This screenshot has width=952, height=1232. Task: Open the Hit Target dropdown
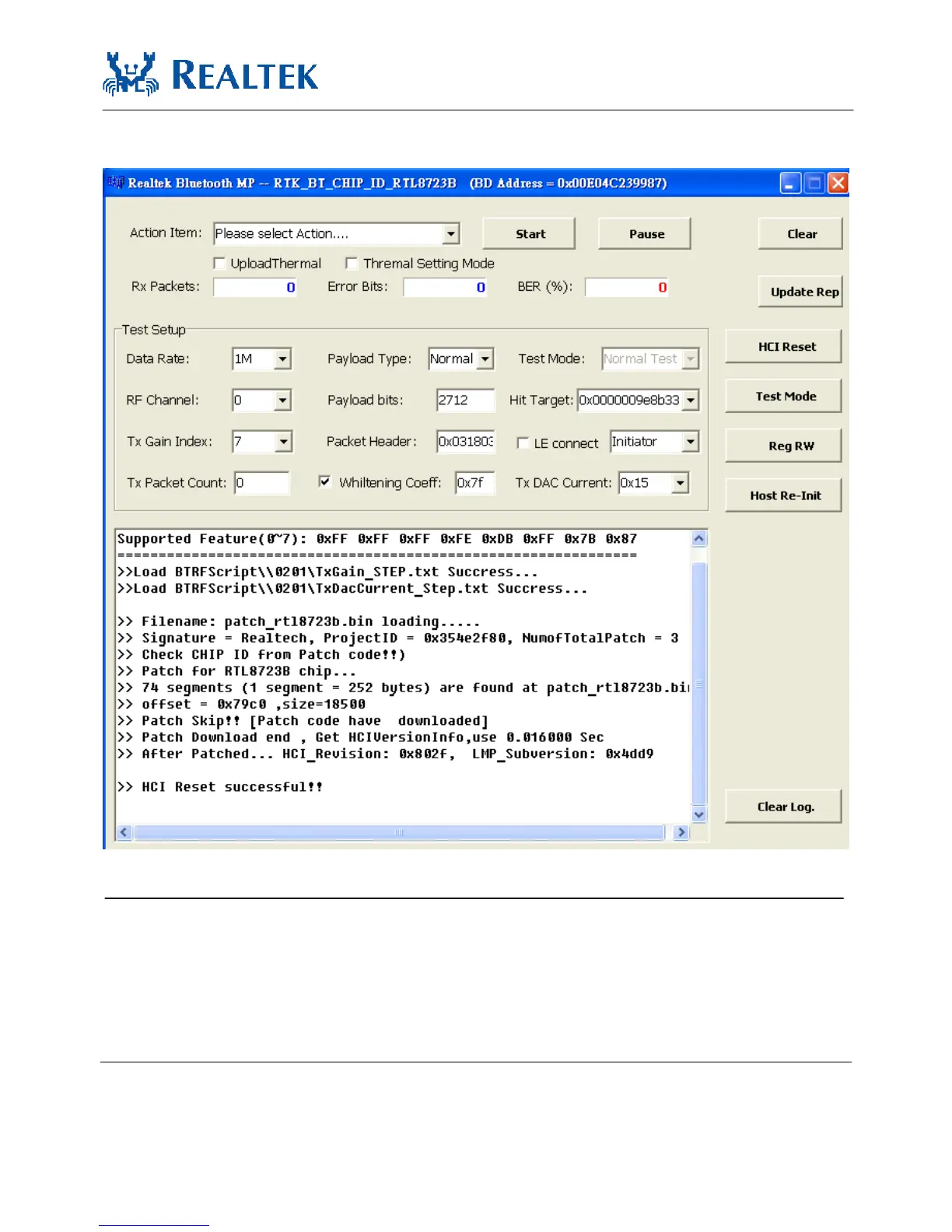pos(691,400)
